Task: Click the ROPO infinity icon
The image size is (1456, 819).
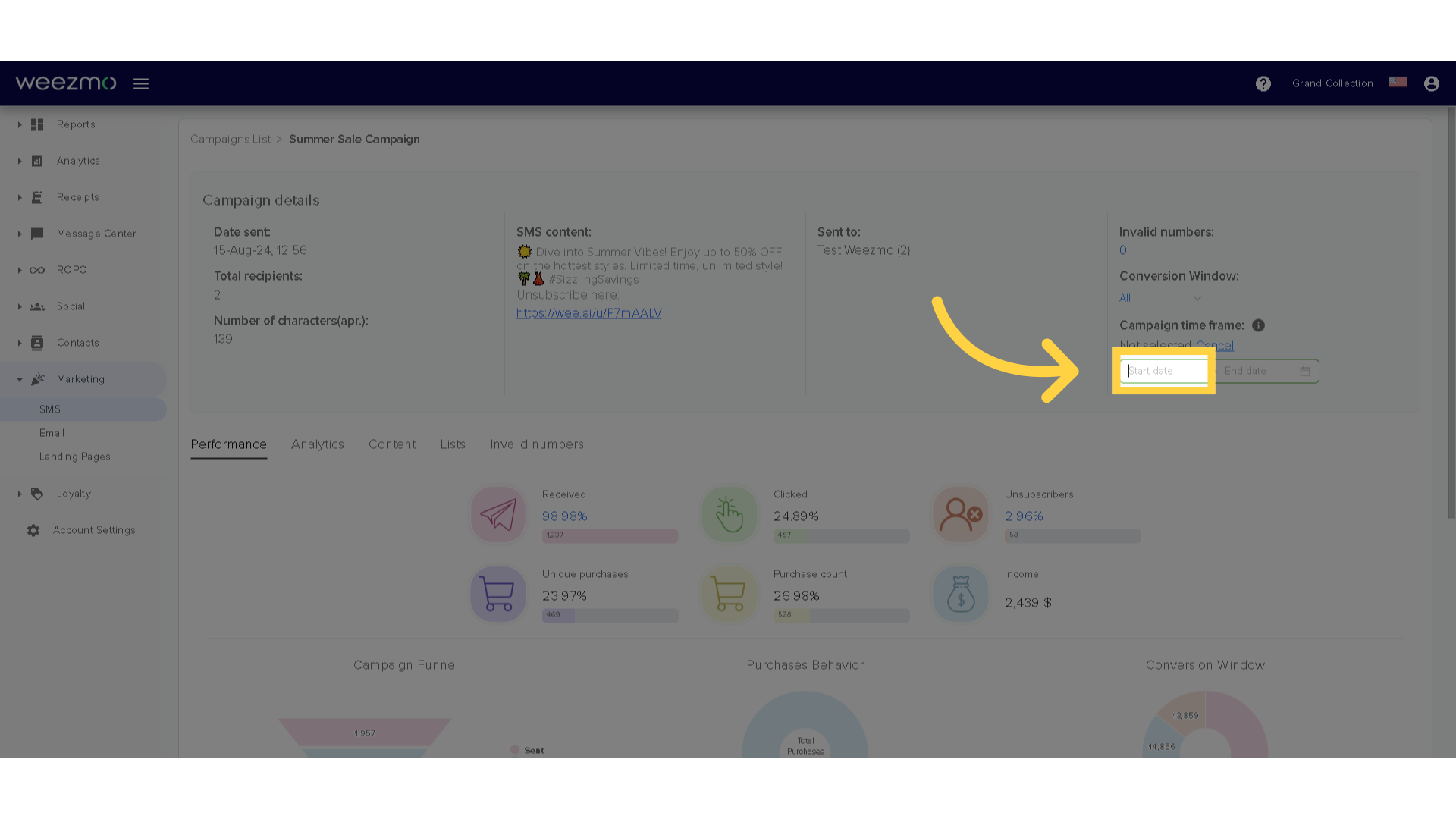Action: tap(37, 270)
